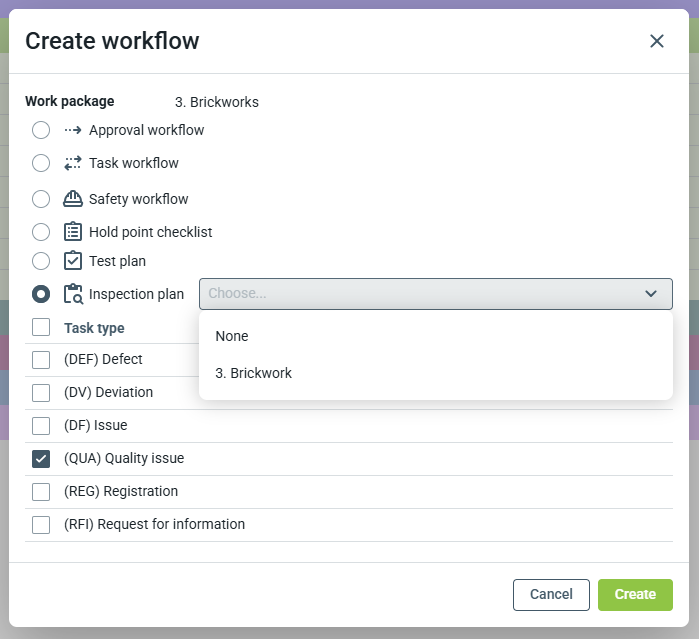
Task: Click the Inspection plan magnifier icon
Action: tap(72, 294)
